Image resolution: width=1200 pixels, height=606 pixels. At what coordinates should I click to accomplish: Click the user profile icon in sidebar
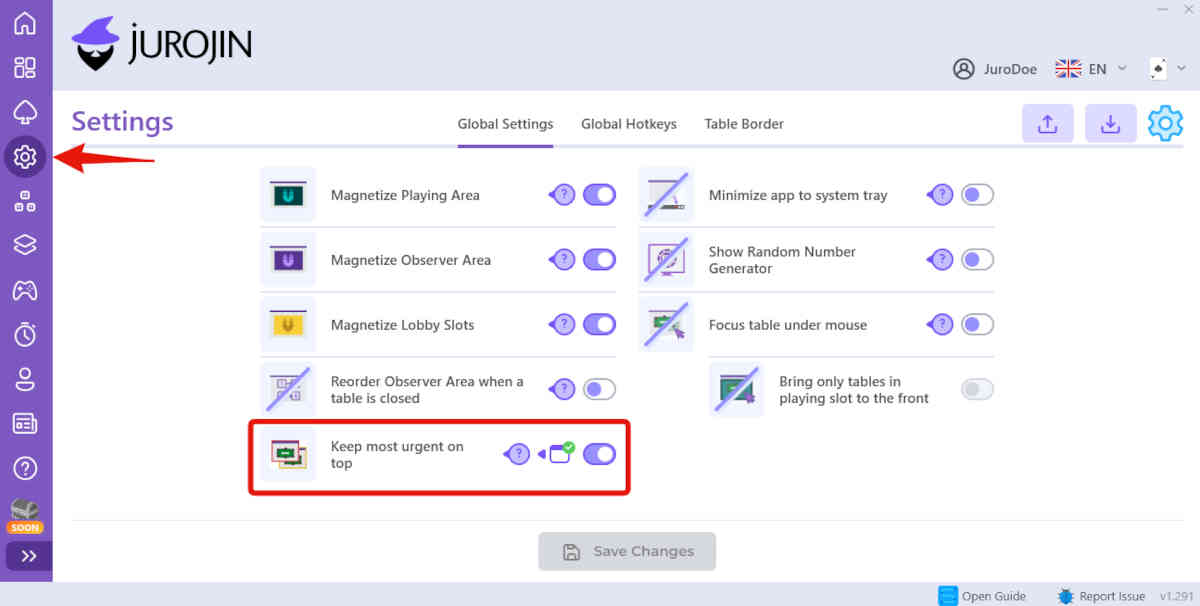point(25,379)
